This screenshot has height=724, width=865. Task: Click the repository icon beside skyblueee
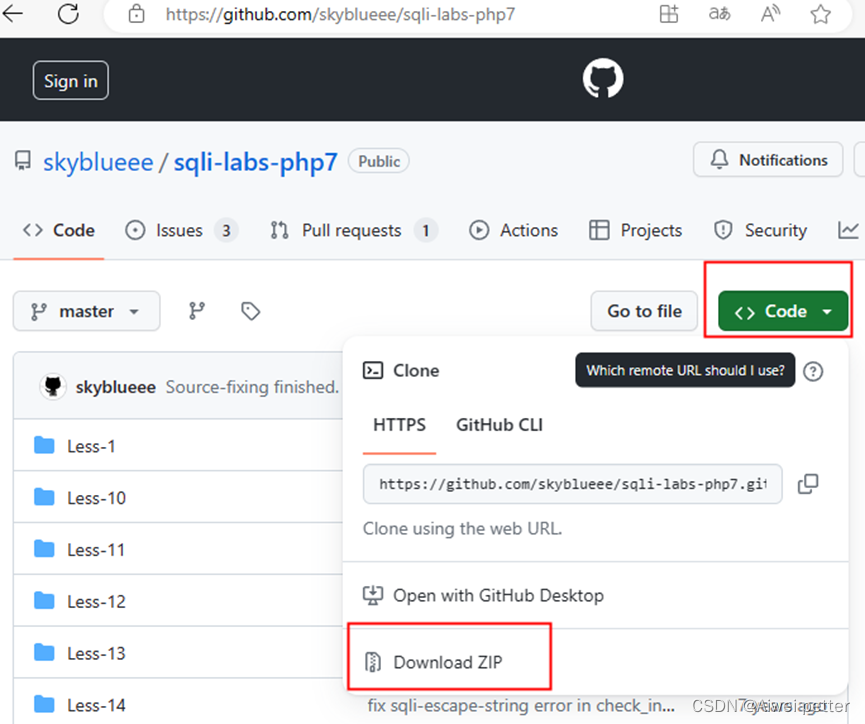pyautogui.click(x=23, y=161)
